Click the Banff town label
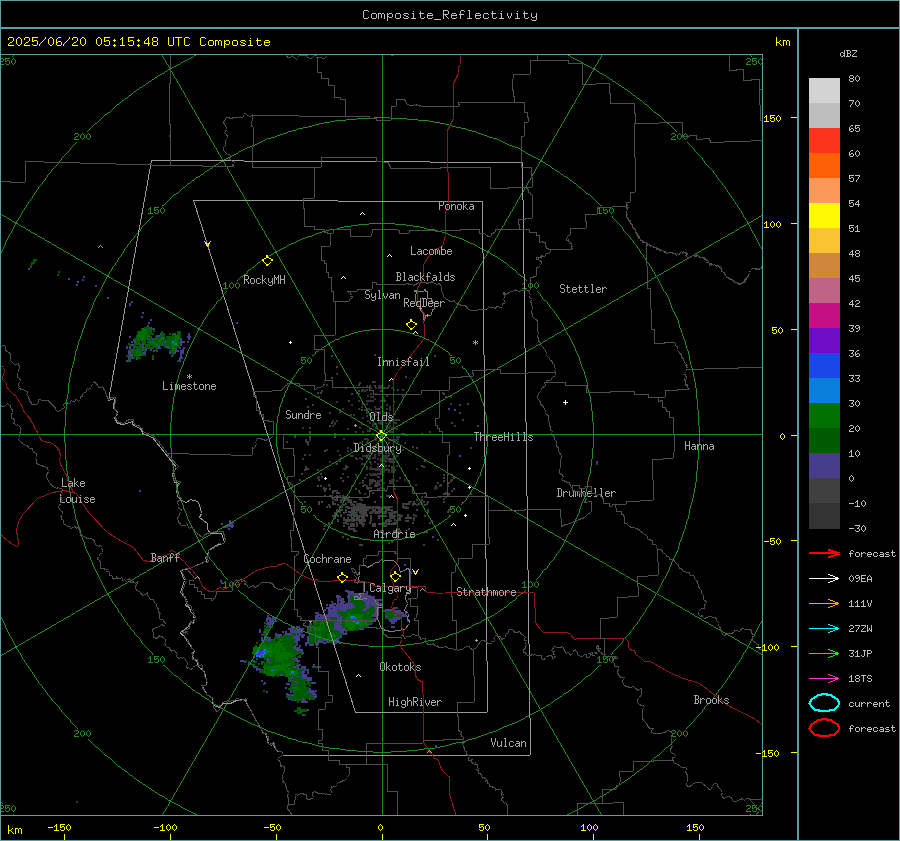This screenshot has width=900, height=841. (x=165, y=557)
